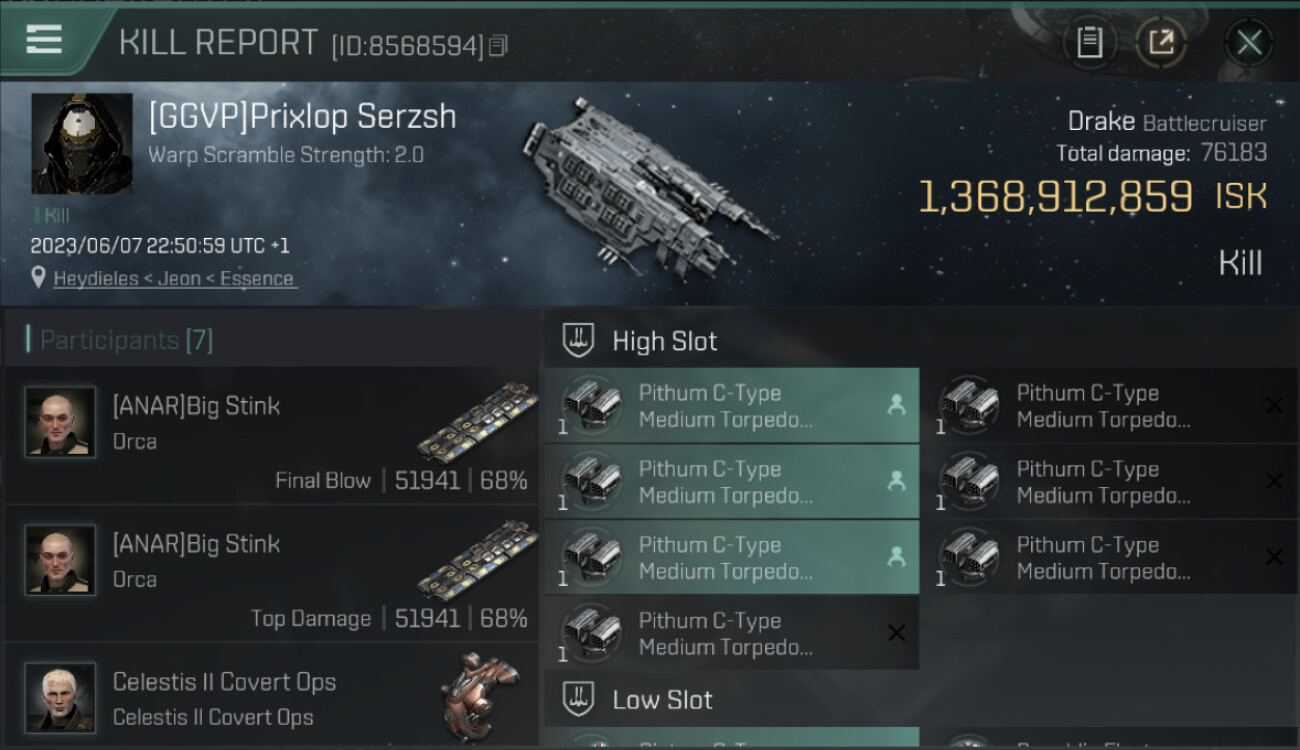Click X mark on top right launcher

pyautogui.click(x=1274, y=405)
